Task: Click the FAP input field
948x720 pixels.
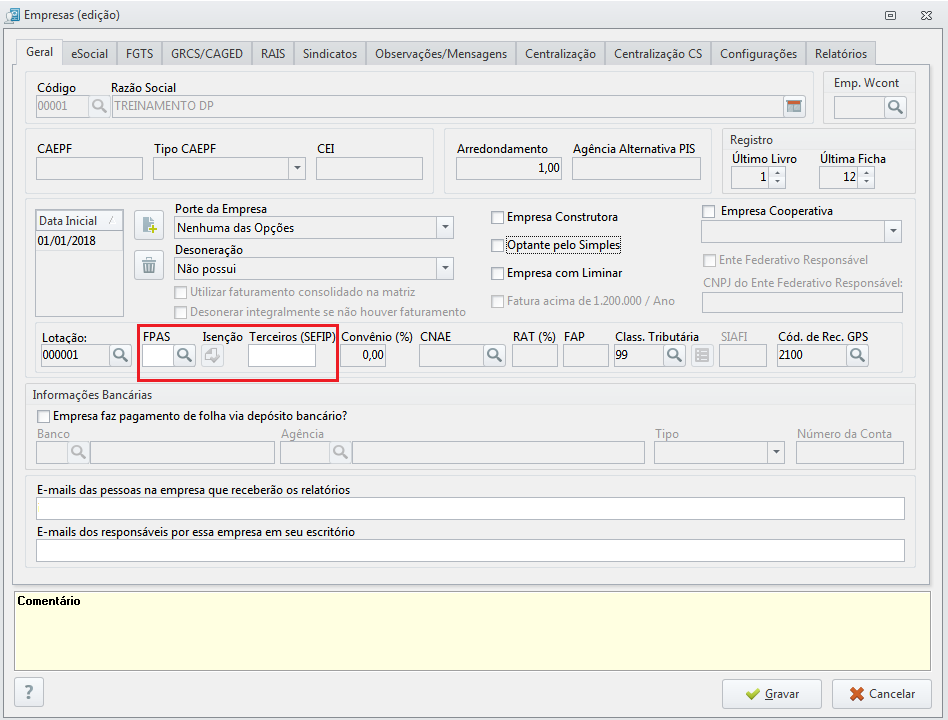Action: coord(586,355)
